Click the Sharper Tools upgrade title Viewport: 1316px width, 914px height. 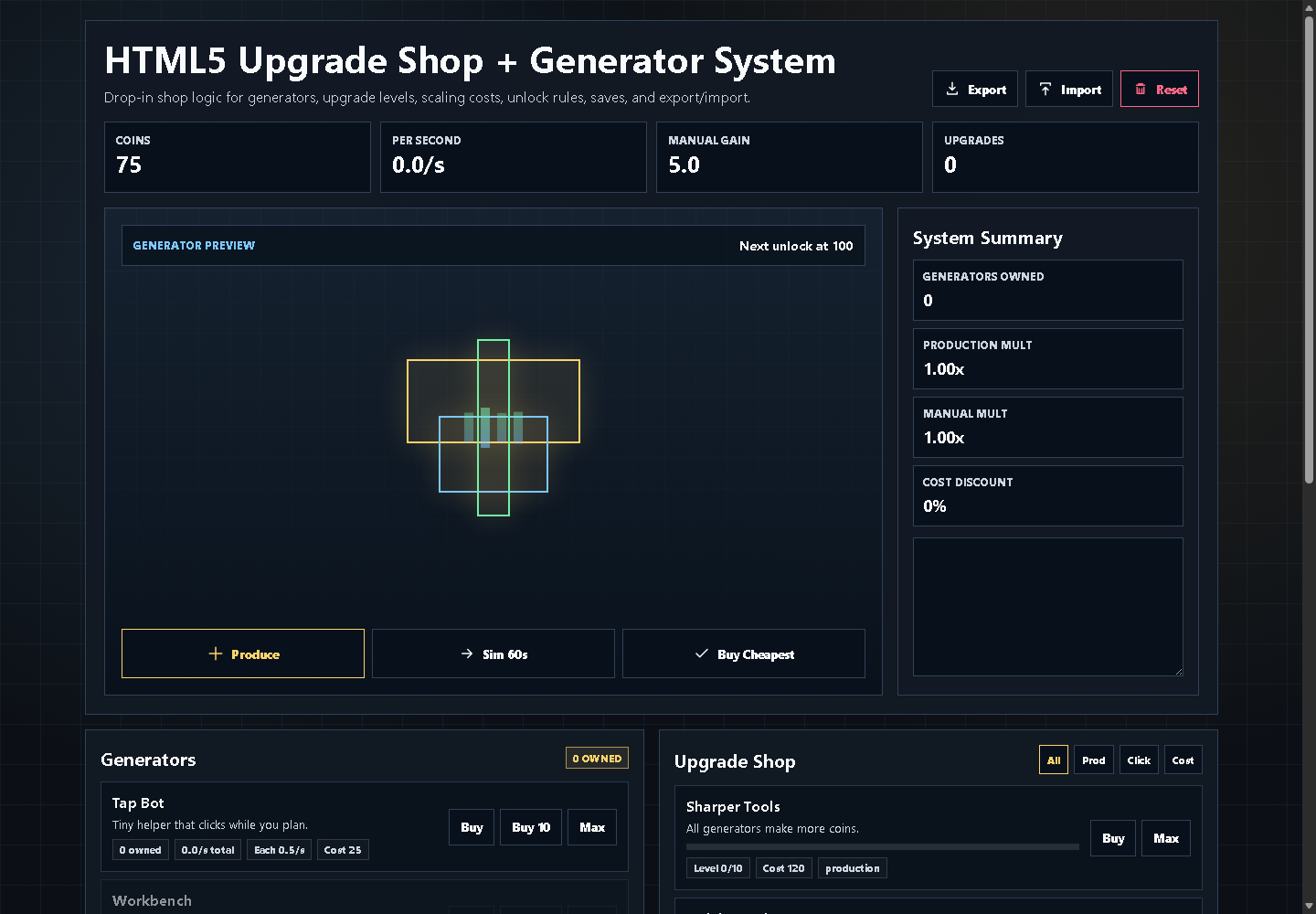coord(733,807)
